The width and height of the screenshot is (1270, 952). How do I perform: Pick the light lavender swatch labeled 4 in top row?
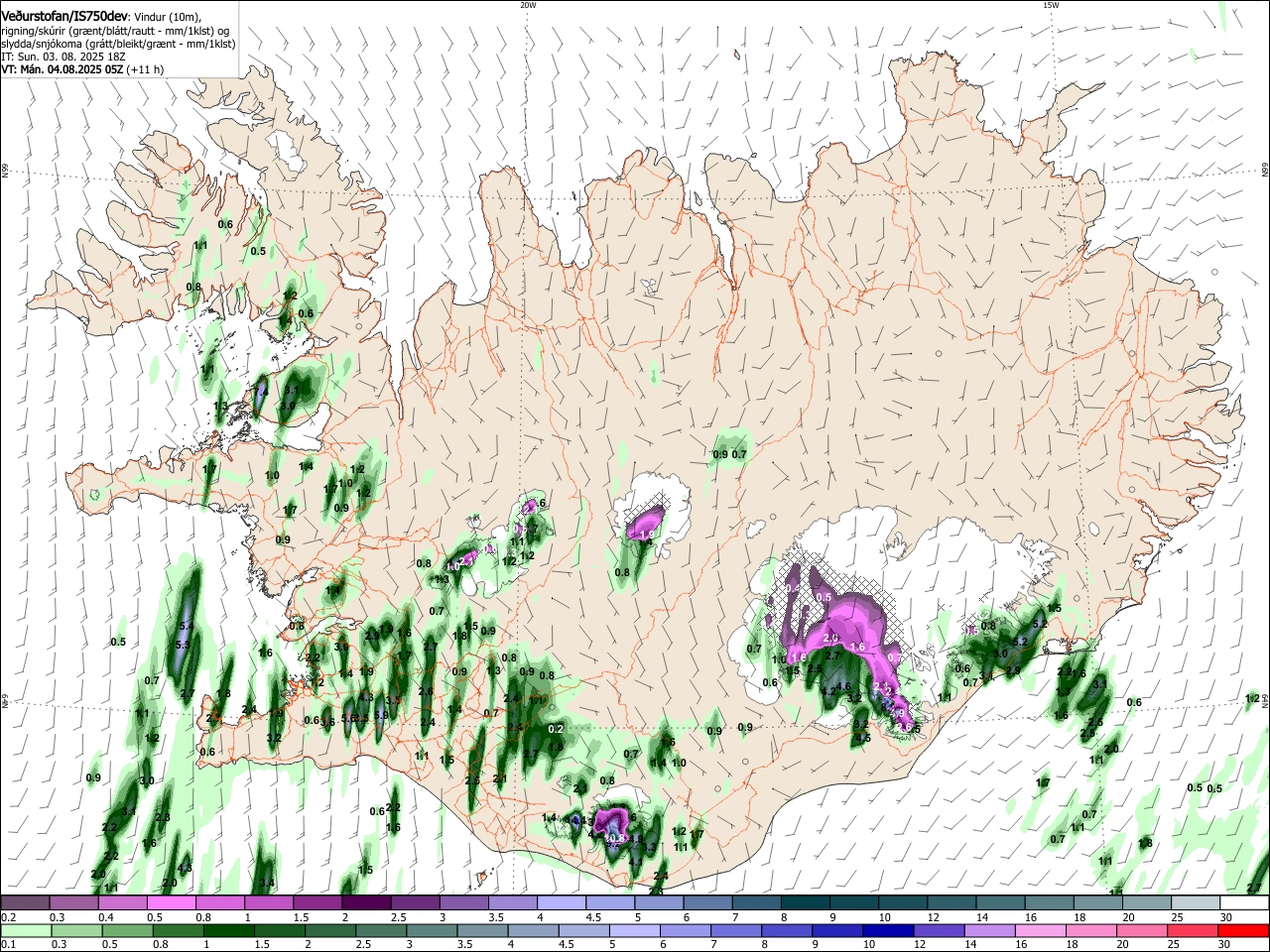(x=561, y=902)
